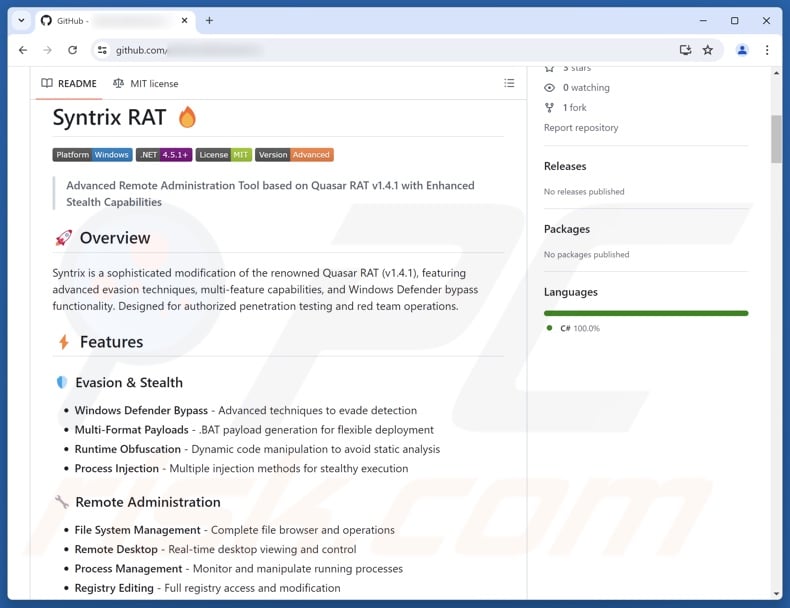Click 'No releases published' text

pyautogui.click(x=584, y=191)
